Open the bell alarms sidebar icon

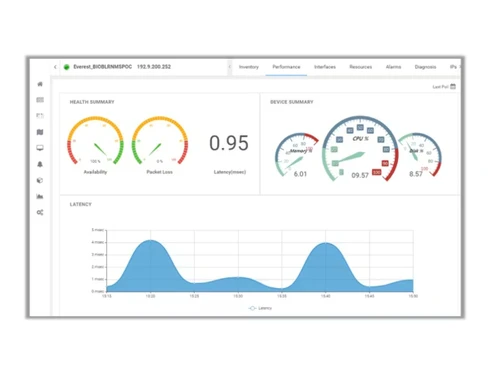click(40, 164)
